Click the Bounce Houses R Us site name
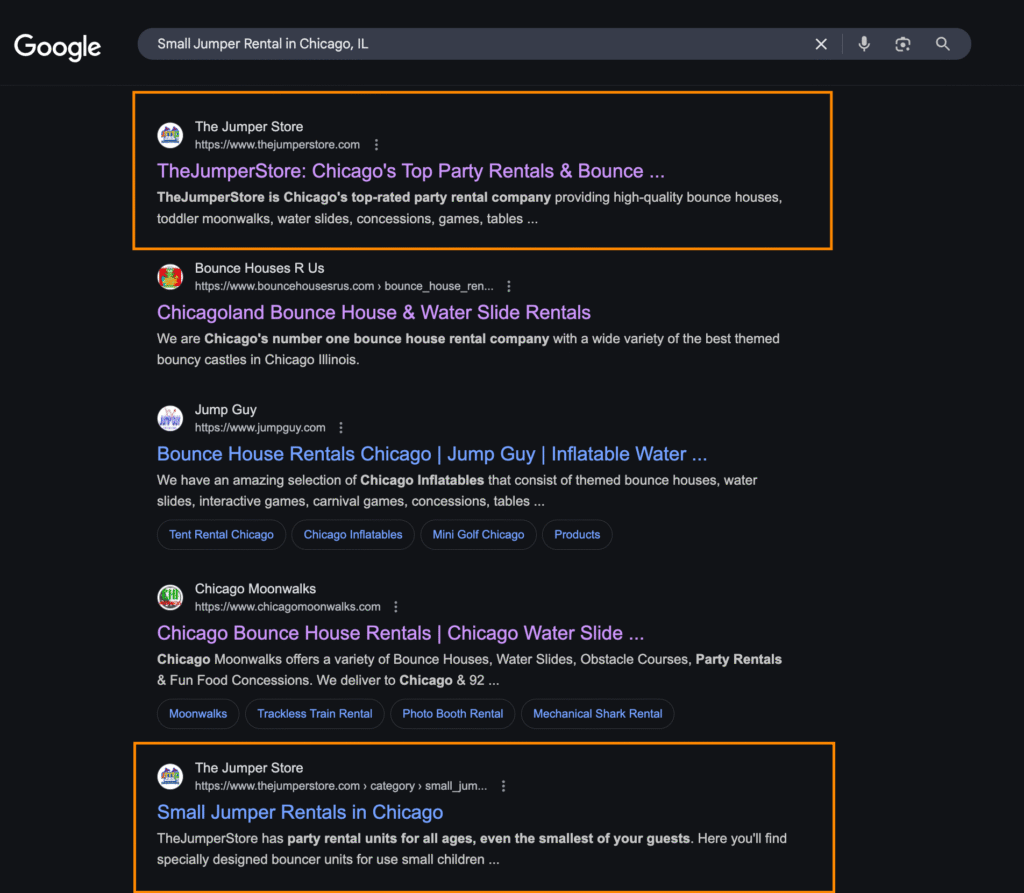Image resolution: width=1024 pixels, height=893 pixels. point(259,268)
